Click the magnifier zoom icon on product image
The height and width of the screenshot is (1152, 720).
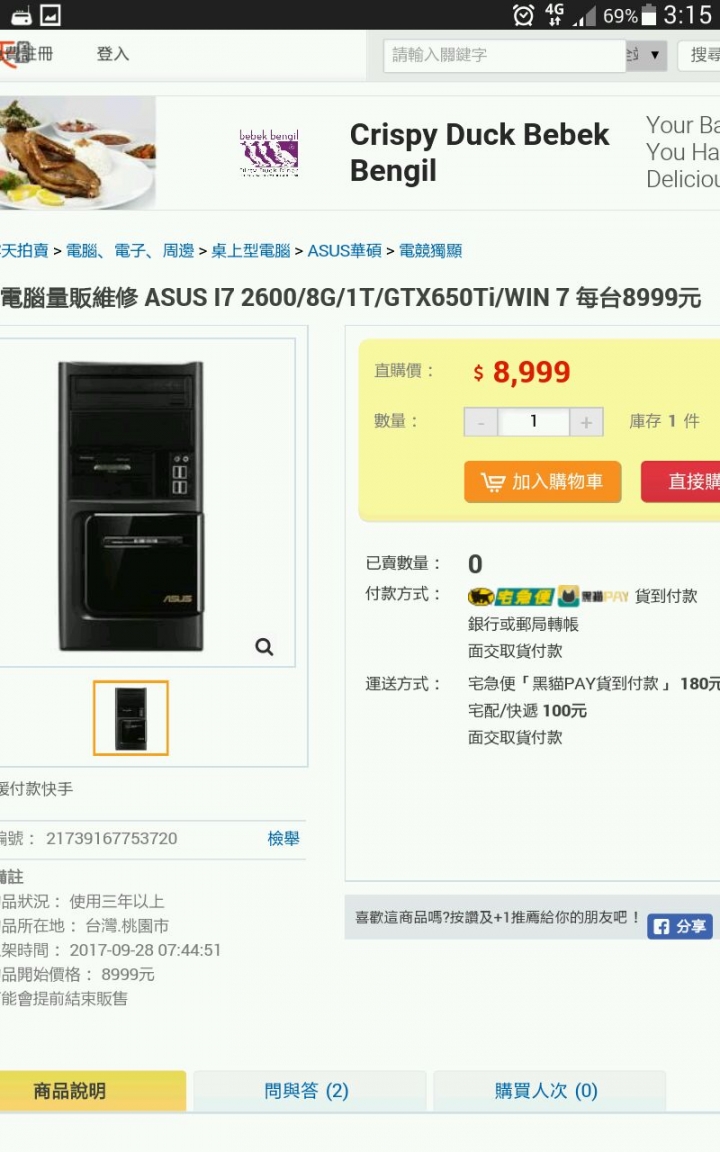click(264, 647)
